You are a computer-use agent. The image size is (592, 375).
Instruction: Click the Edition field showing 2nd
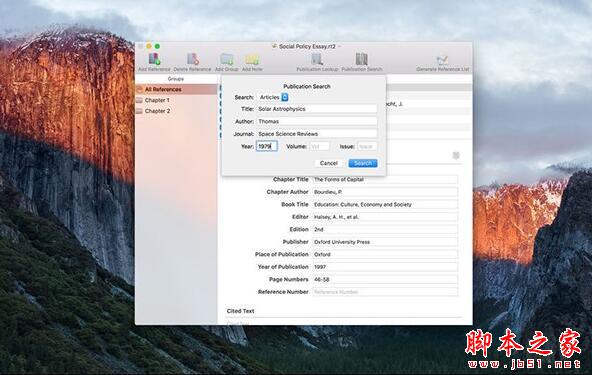click(x=385, y=229)
